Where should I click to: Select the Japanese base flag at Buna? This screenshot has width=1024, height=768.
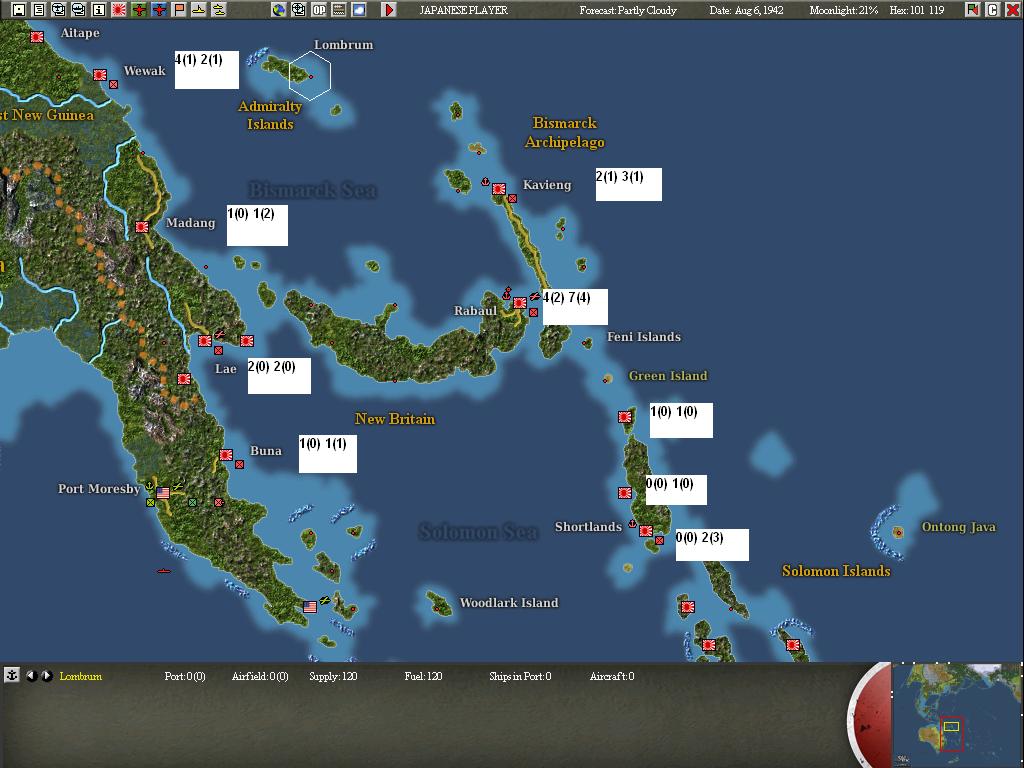(x=226, y=455)
